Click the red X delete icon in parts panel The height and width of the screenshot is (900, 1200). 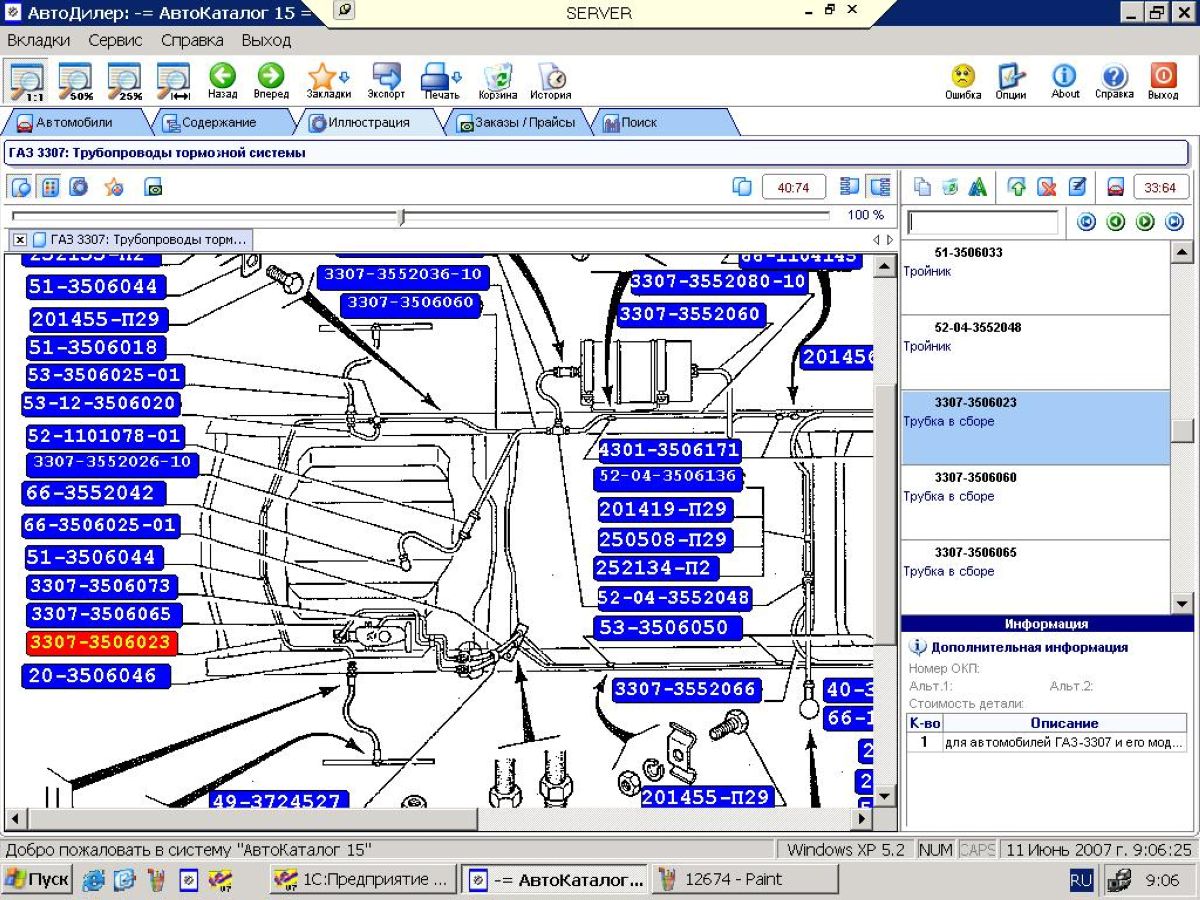1046,187
